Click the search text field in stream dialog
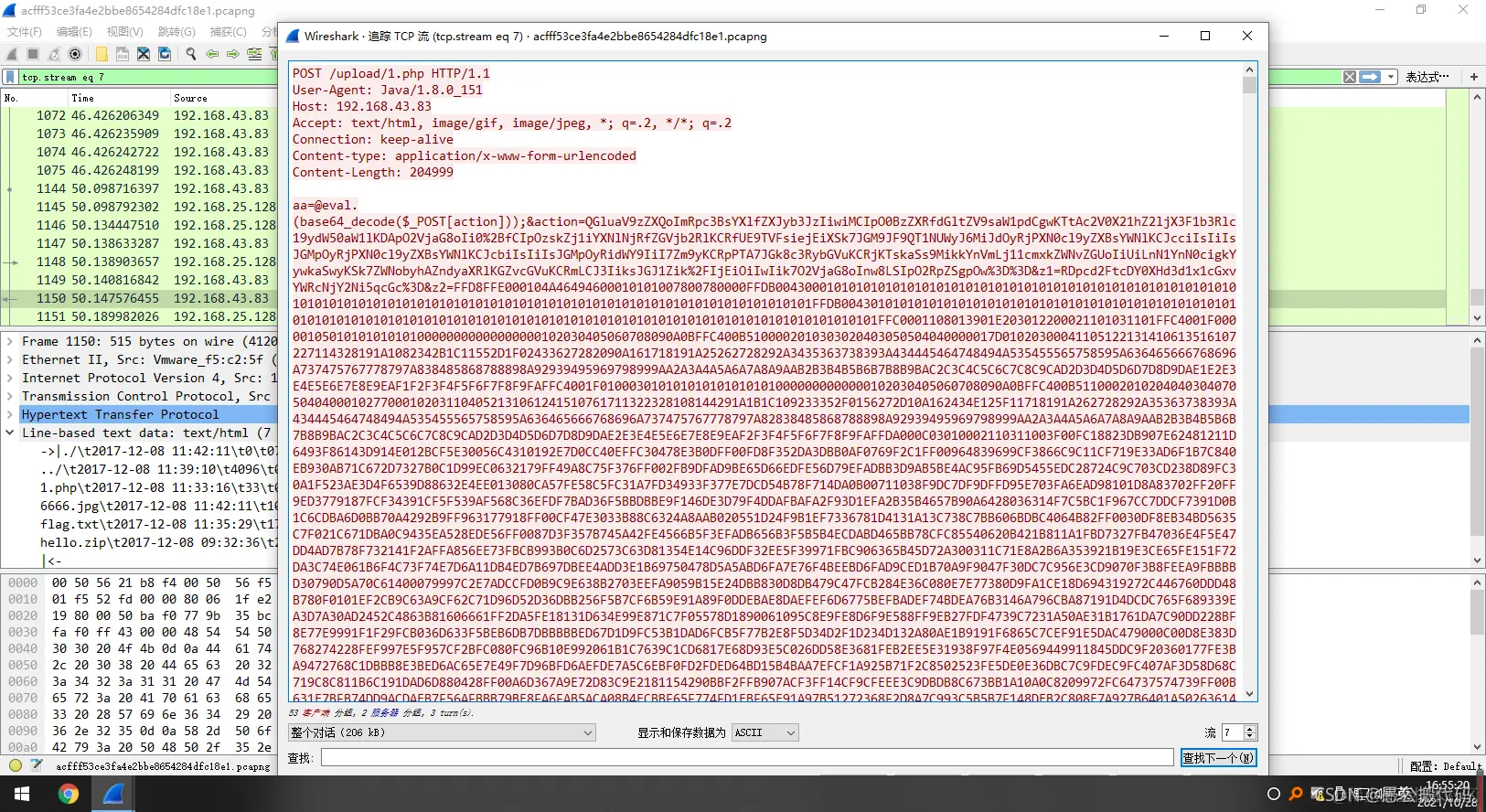This screenshot has height=812, width=1486. pos(747,758)
